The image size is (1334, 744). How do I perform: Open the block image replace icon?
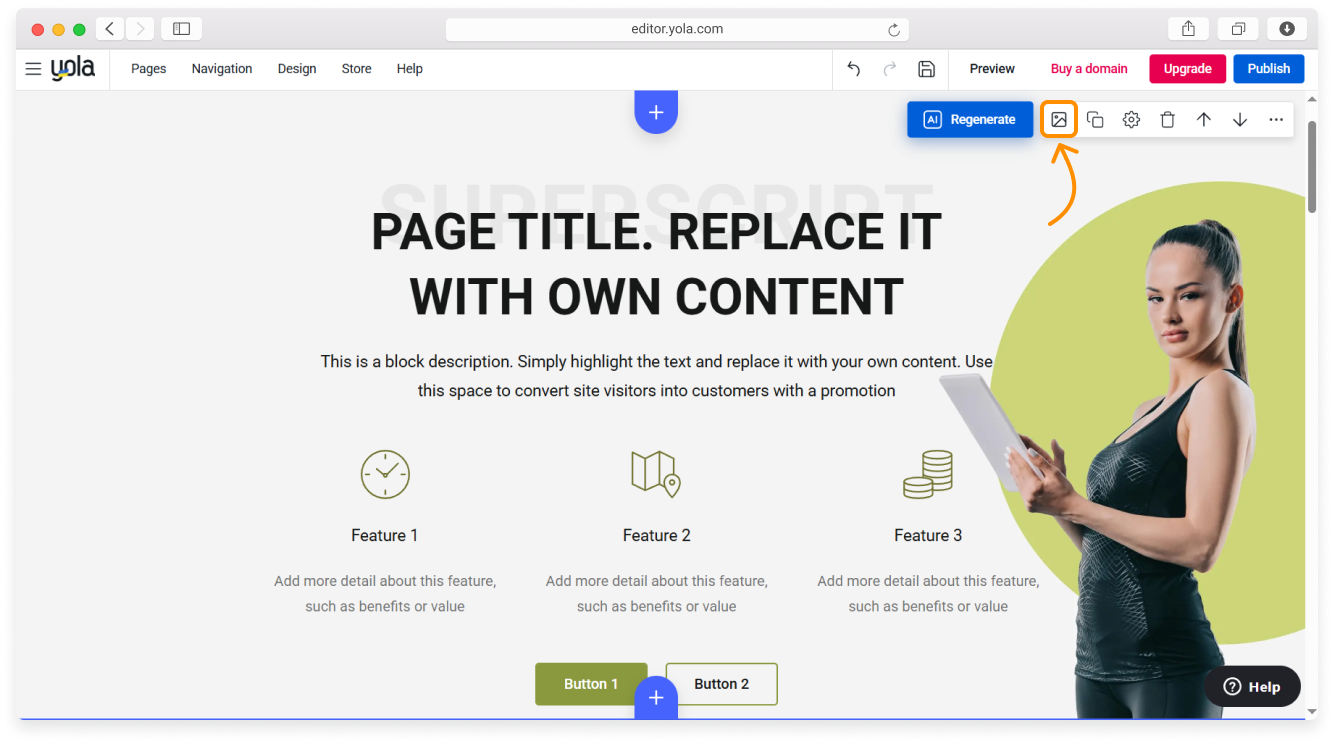(1059, 120)
